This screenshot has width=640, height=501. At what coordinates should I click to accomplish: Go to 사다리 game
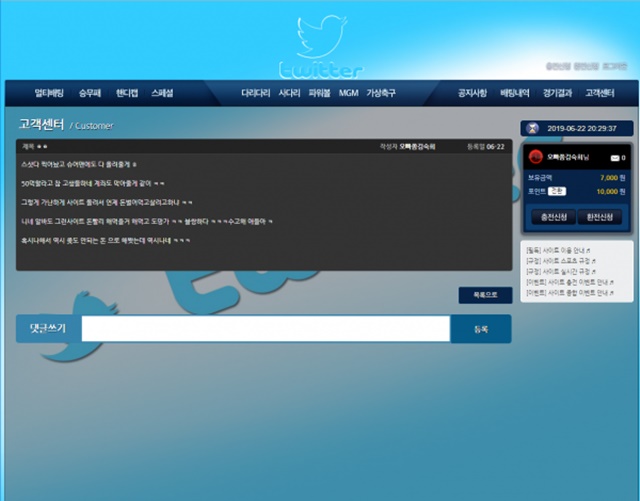(x=289, y=93)
